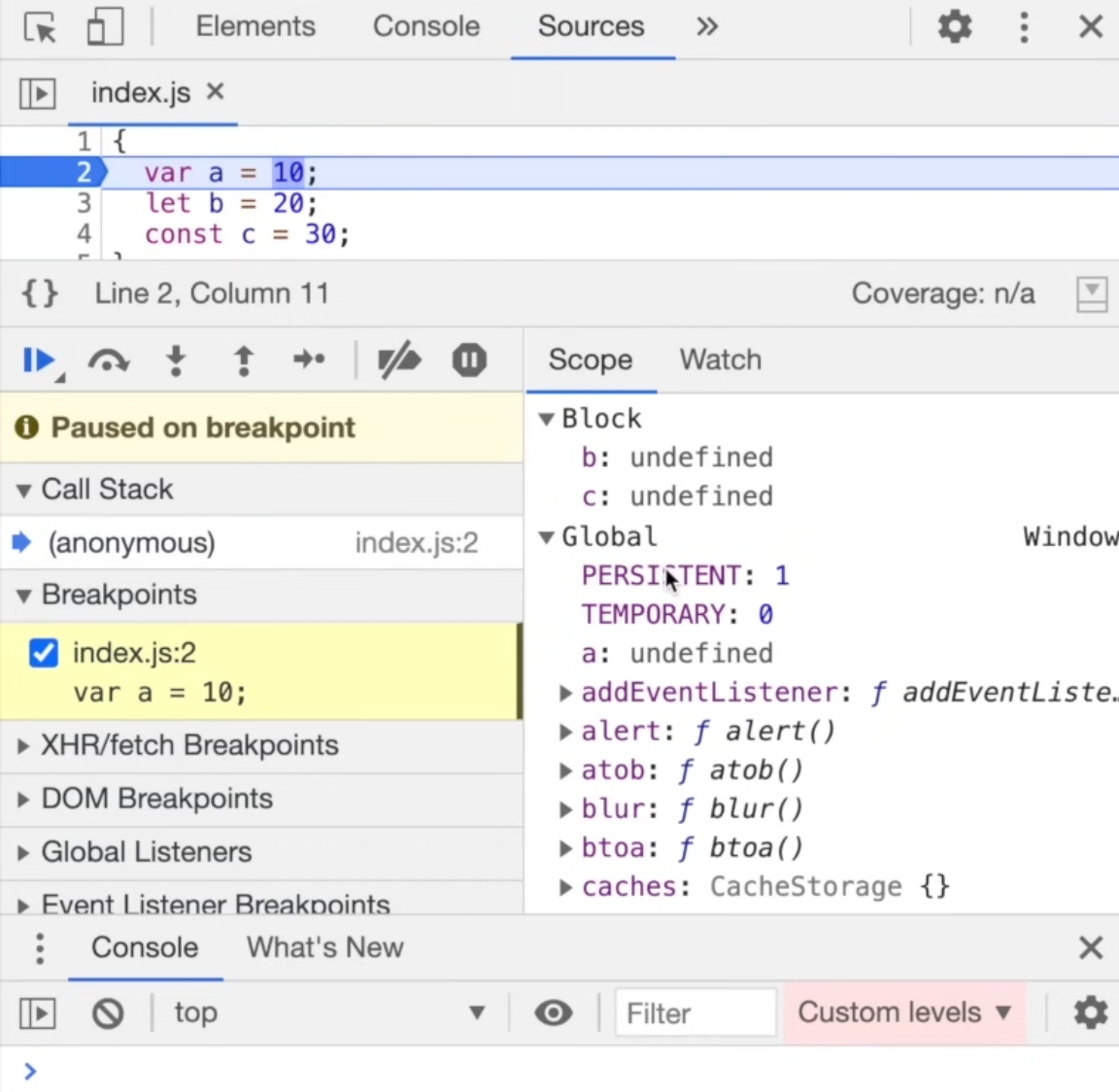Click the Clear console icon

[108, 1012]
